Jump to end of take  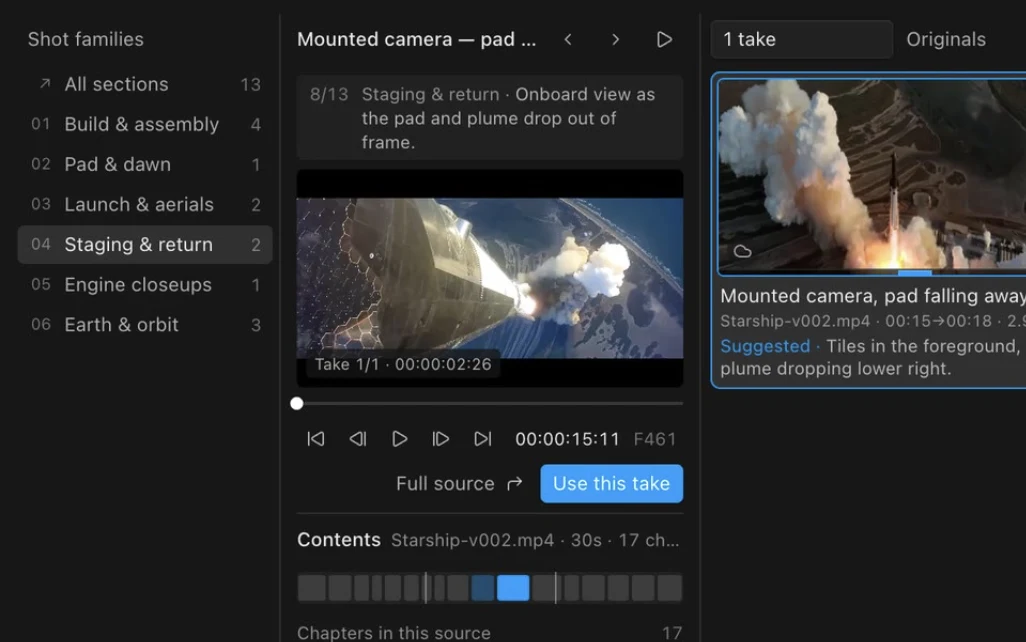[482, 439]
